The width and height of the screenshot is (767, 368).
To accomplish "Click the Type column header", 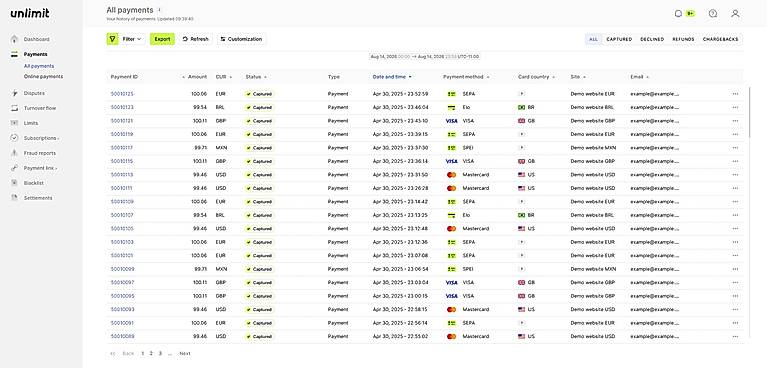I will pos(334,77).
